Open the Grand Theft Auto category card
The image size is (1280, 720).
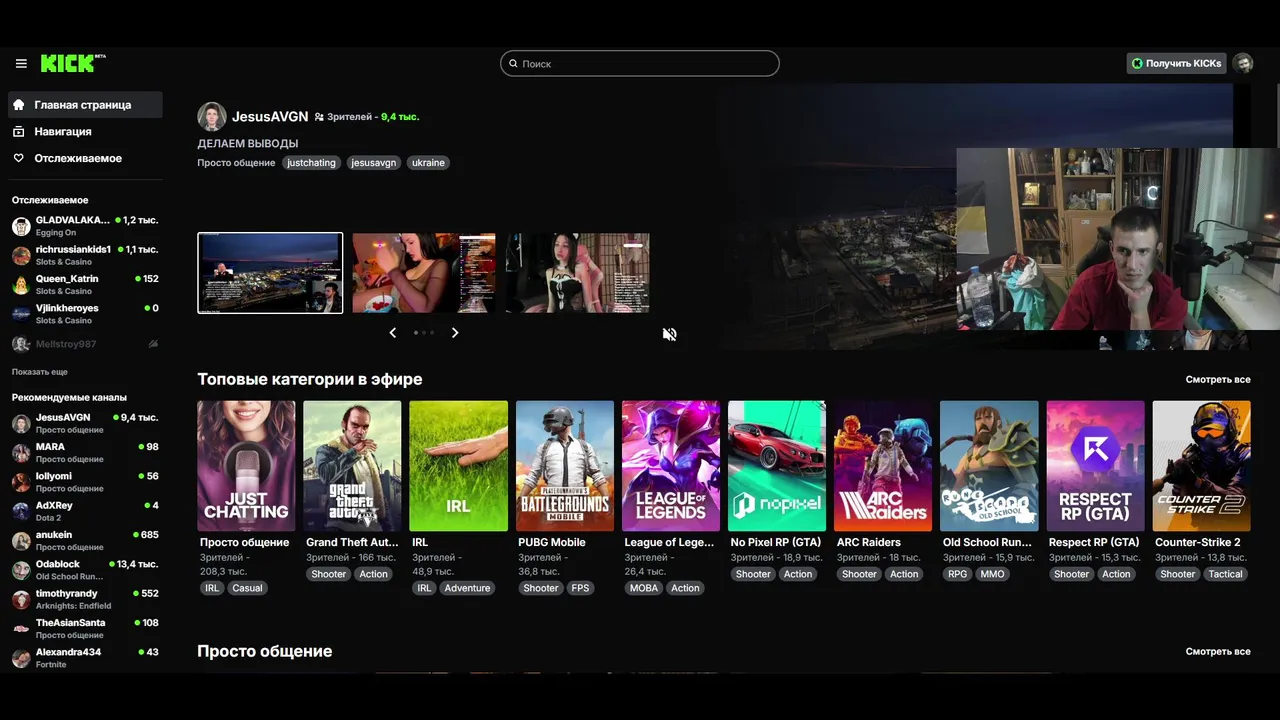click(352, 466)
